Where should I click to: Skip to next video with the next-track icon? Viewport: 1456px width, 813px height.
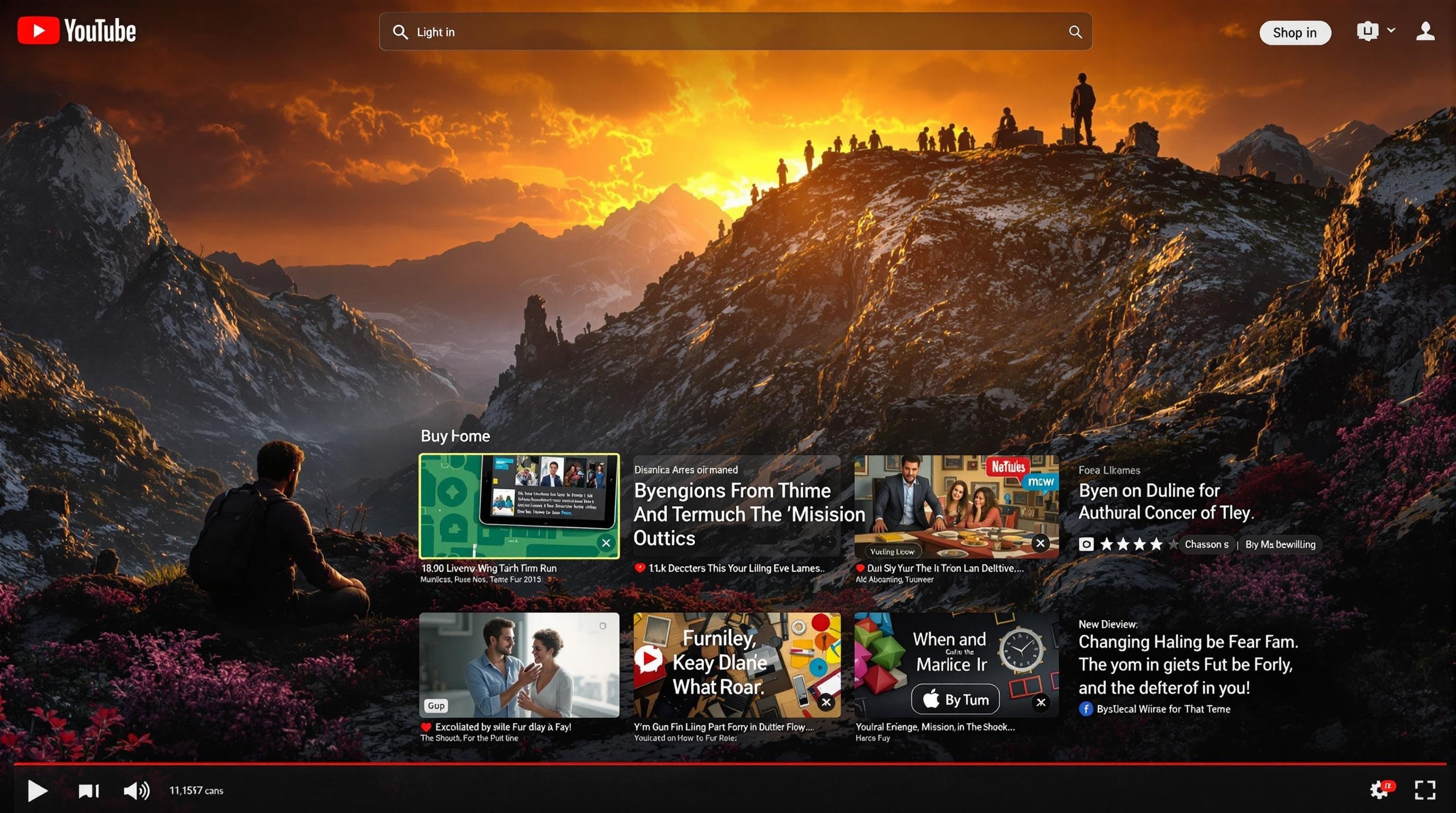[x=89, y=790]
